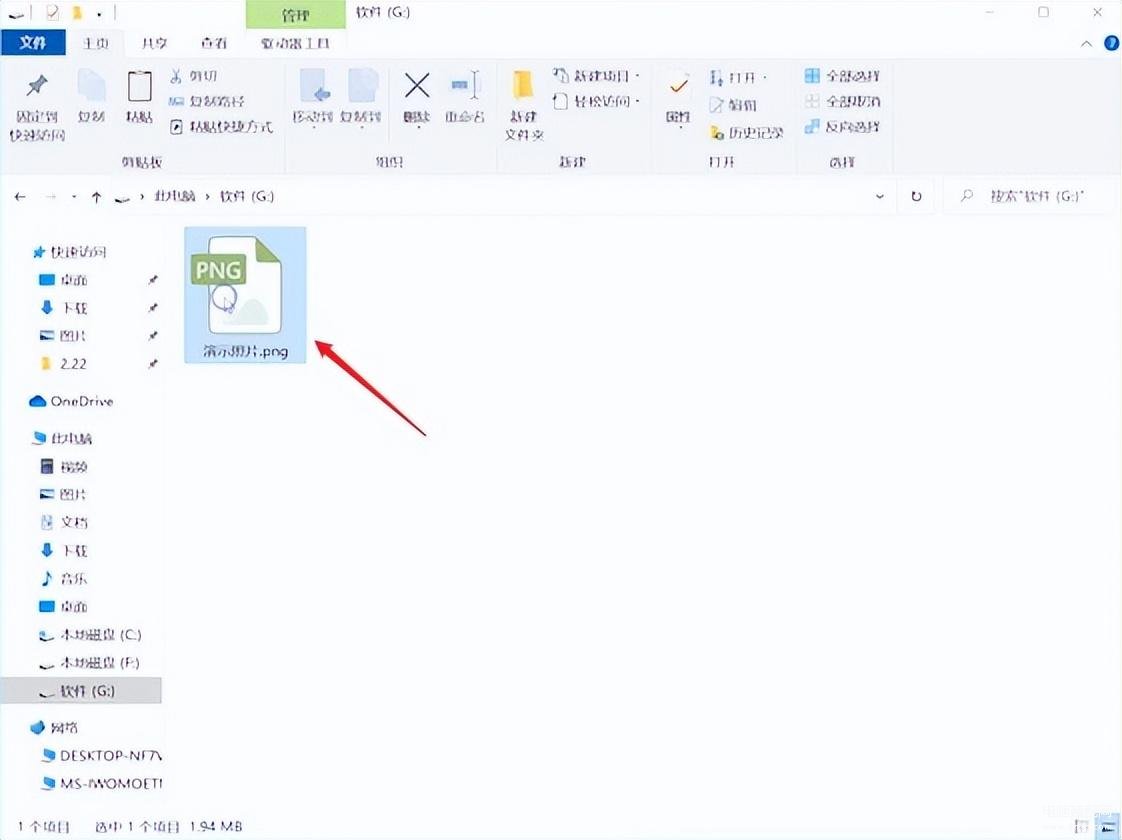
Task: Go forward with right arrow
Action: coord(50,196)
